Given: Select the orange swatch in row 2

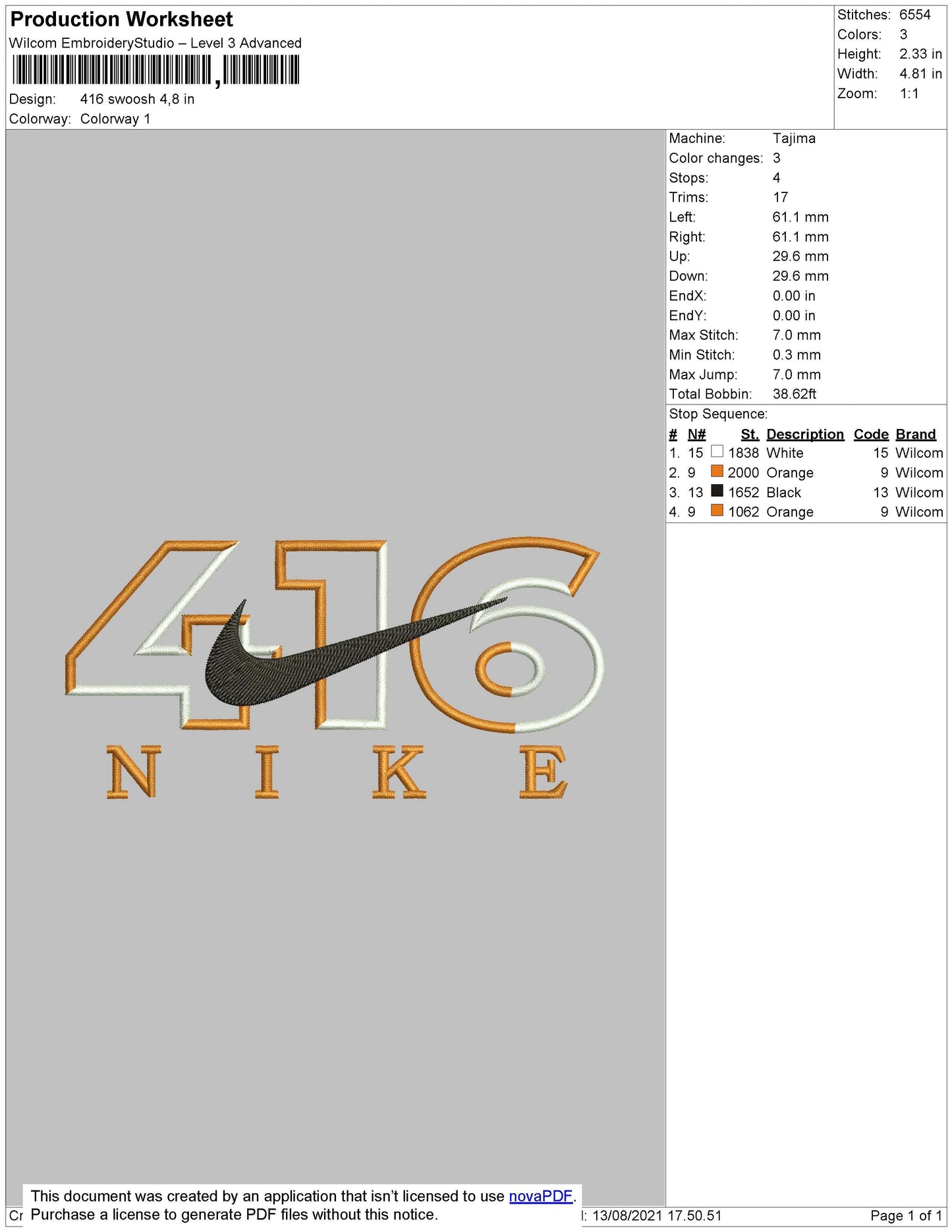Looking at the screenshot, I should click(x=717, y=471).
